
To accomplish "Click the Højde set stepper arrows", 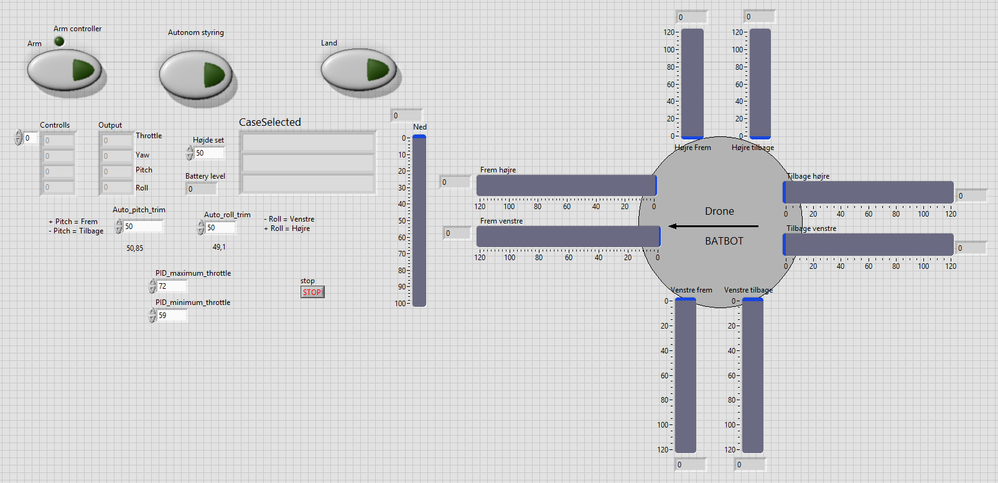I will click(x=189, y=154).
